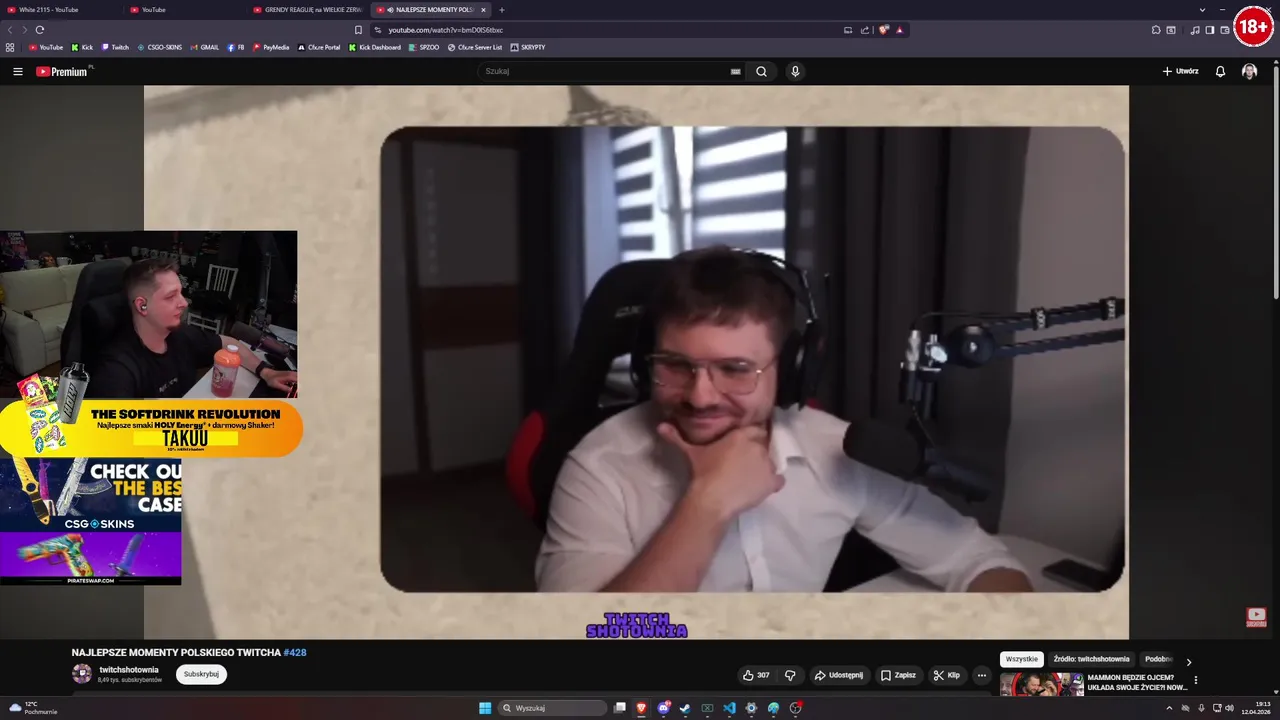Image resolution: width=1280 pixels, height=720 pixels.
Task: Open a new tab with the plus button
Action: [x=502, y=10]
